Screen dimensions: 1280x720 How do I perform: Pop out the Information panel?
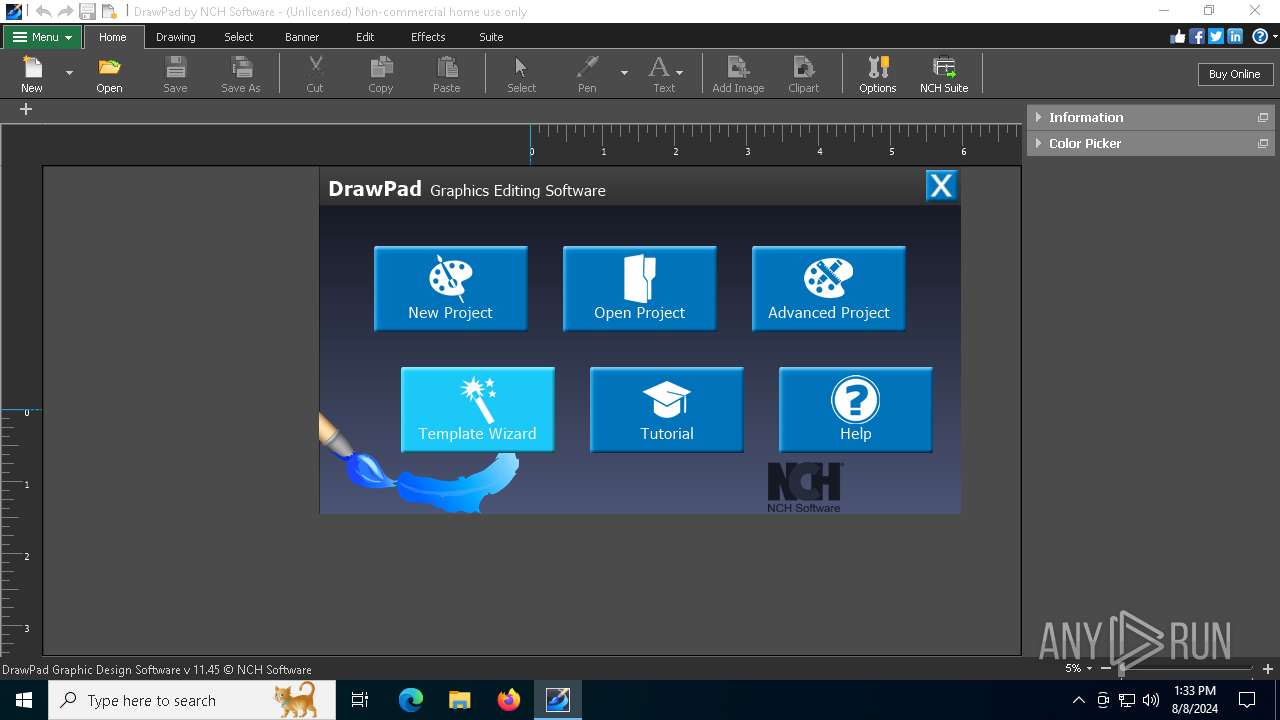click(x=1263, y=117)
